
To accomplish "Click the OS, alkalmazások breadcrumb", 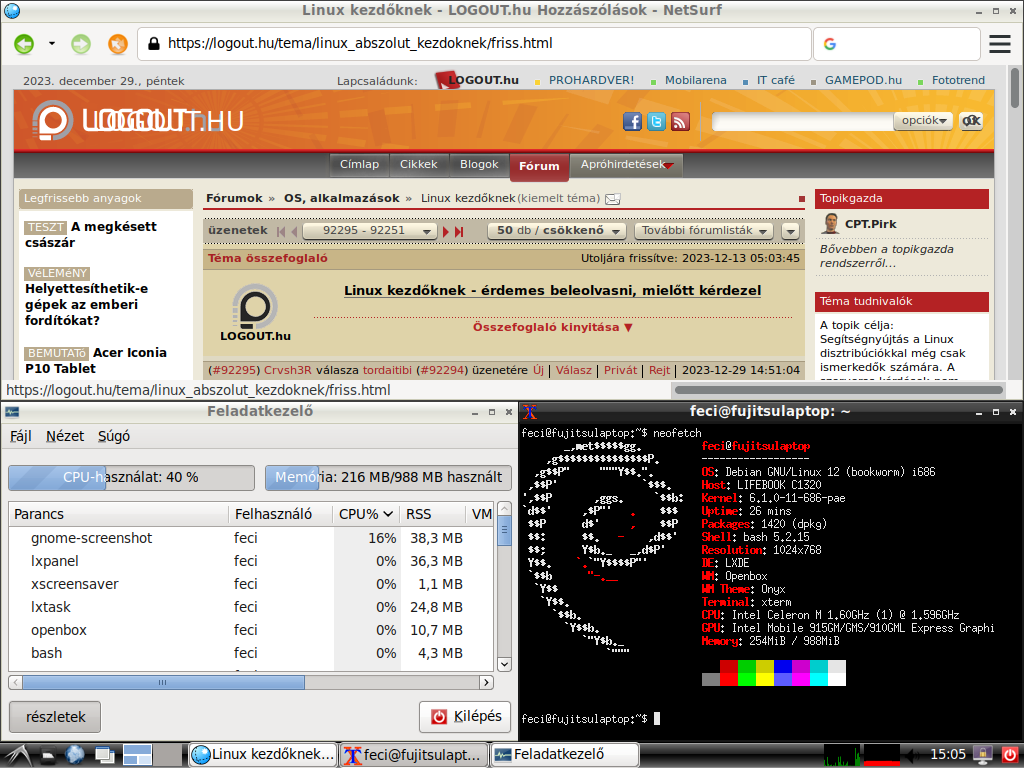I will pyautogui.click(x=342, y=199).
